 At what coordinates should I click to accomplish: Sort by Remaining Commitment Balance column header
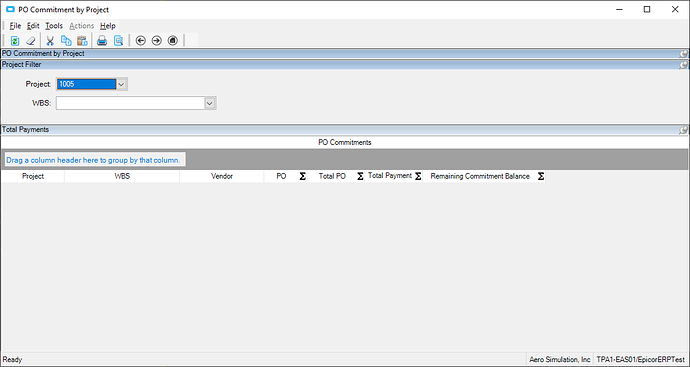(x=480, y=176)
